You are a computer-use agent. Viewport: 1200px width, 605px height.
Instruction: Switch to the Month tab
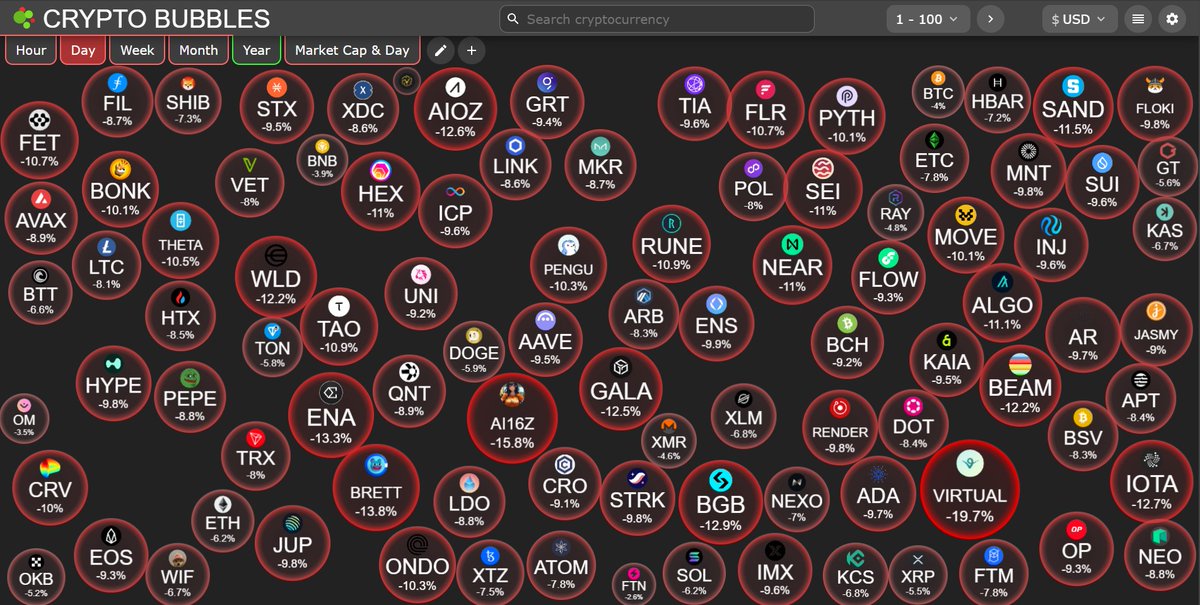(198, 50)
